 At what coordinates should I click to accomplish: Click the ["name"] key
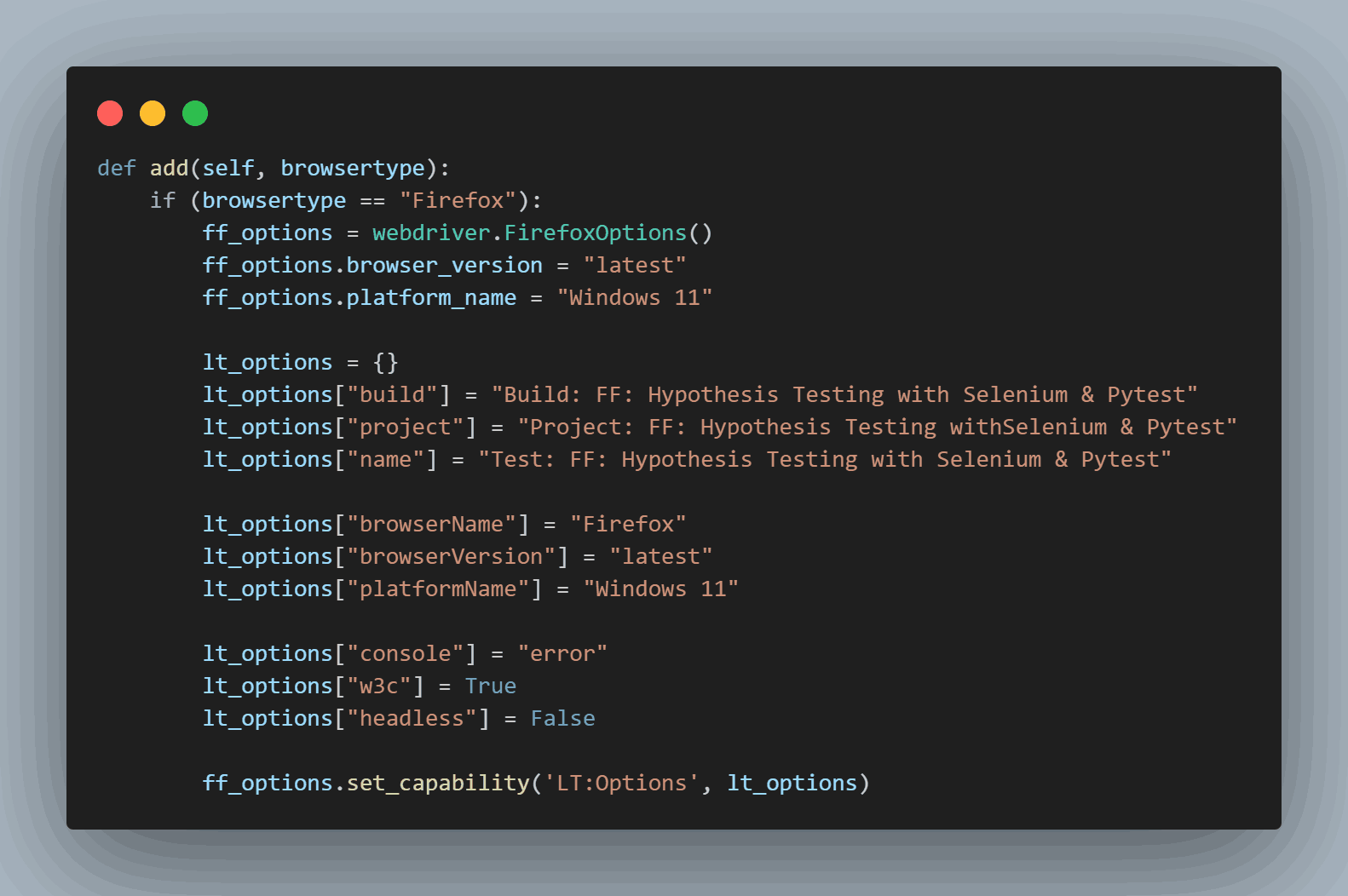pyautogui.click(x=386, y=459)
